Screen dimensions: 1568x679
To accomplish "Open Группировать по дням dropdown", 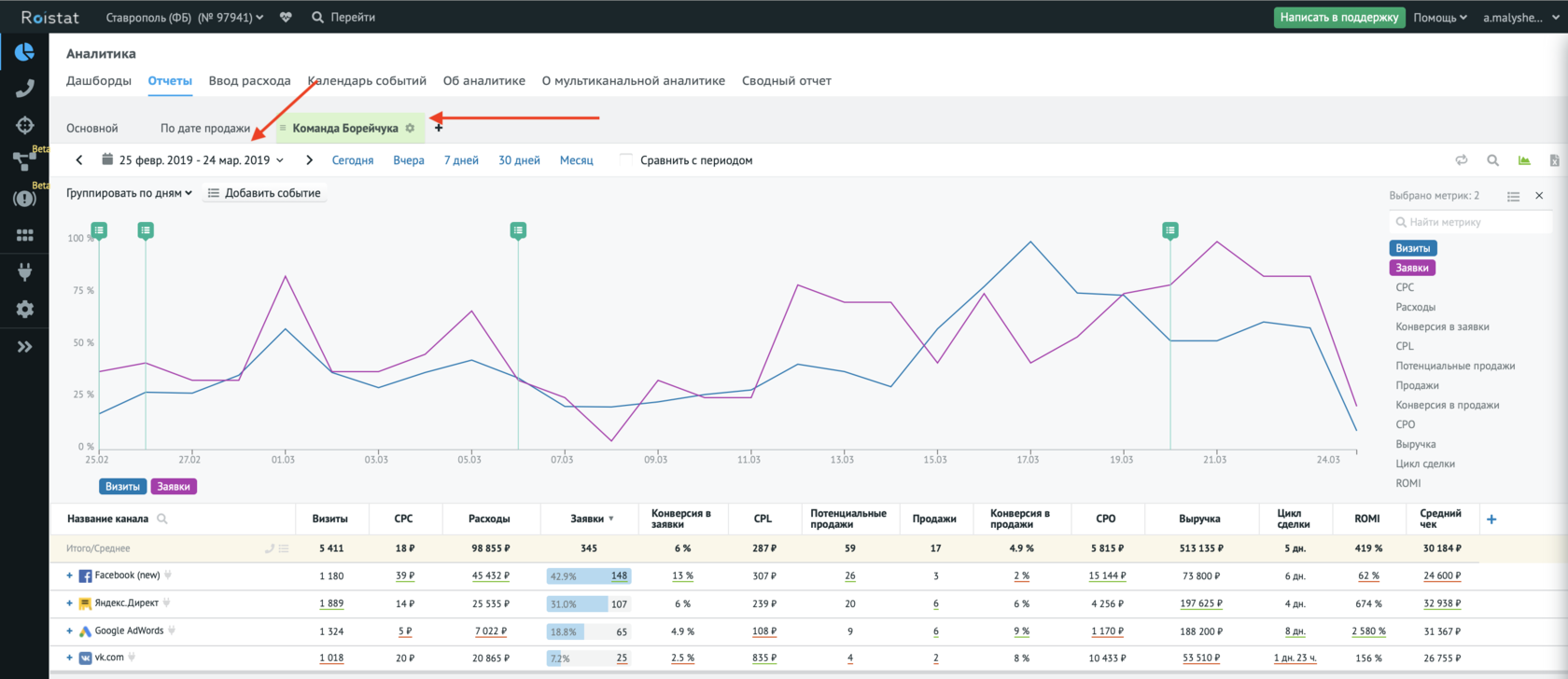I will [129, 193].
